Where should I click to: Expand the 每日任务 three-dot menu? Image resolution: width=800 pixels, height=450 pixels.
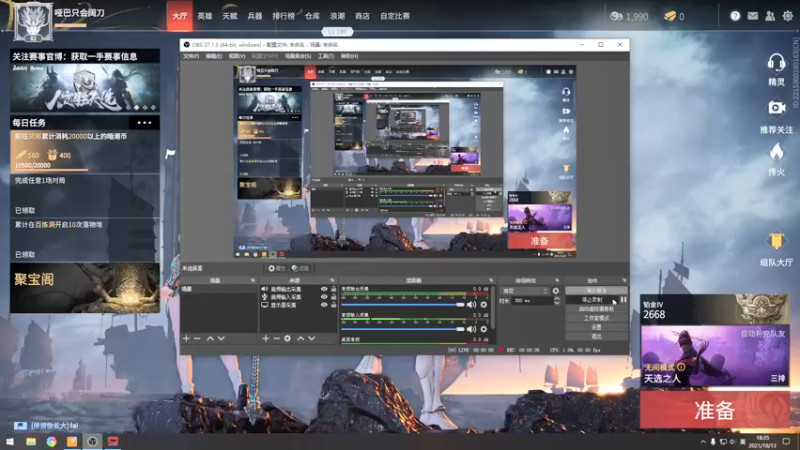(x=146, y=123)
